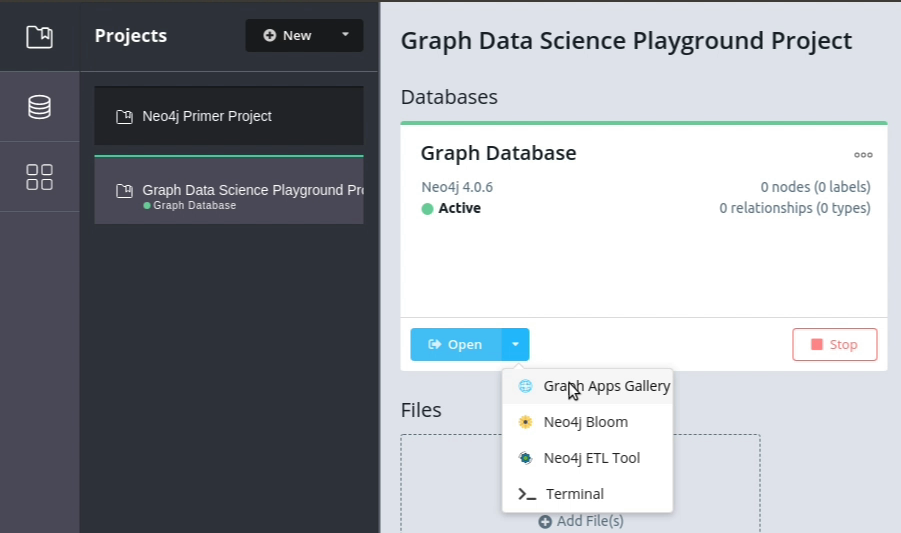Stop the Graph Database

coord(834,345)
